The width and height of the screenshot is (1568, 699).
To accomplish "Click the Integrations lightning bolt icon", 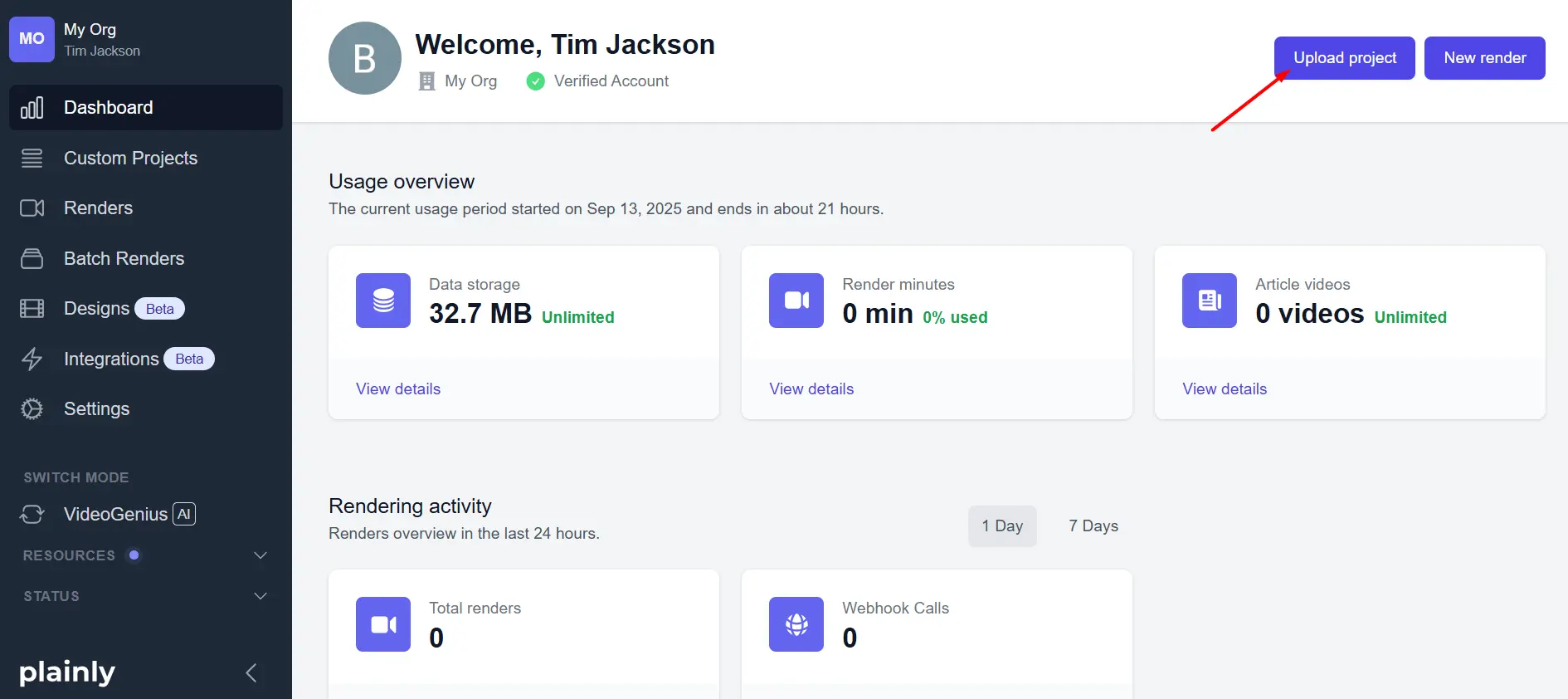I will coord(32,359).
